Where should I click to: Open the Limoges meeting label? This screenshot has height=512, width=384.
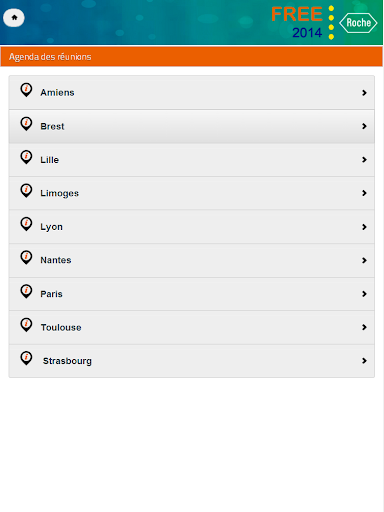point(60,193)
